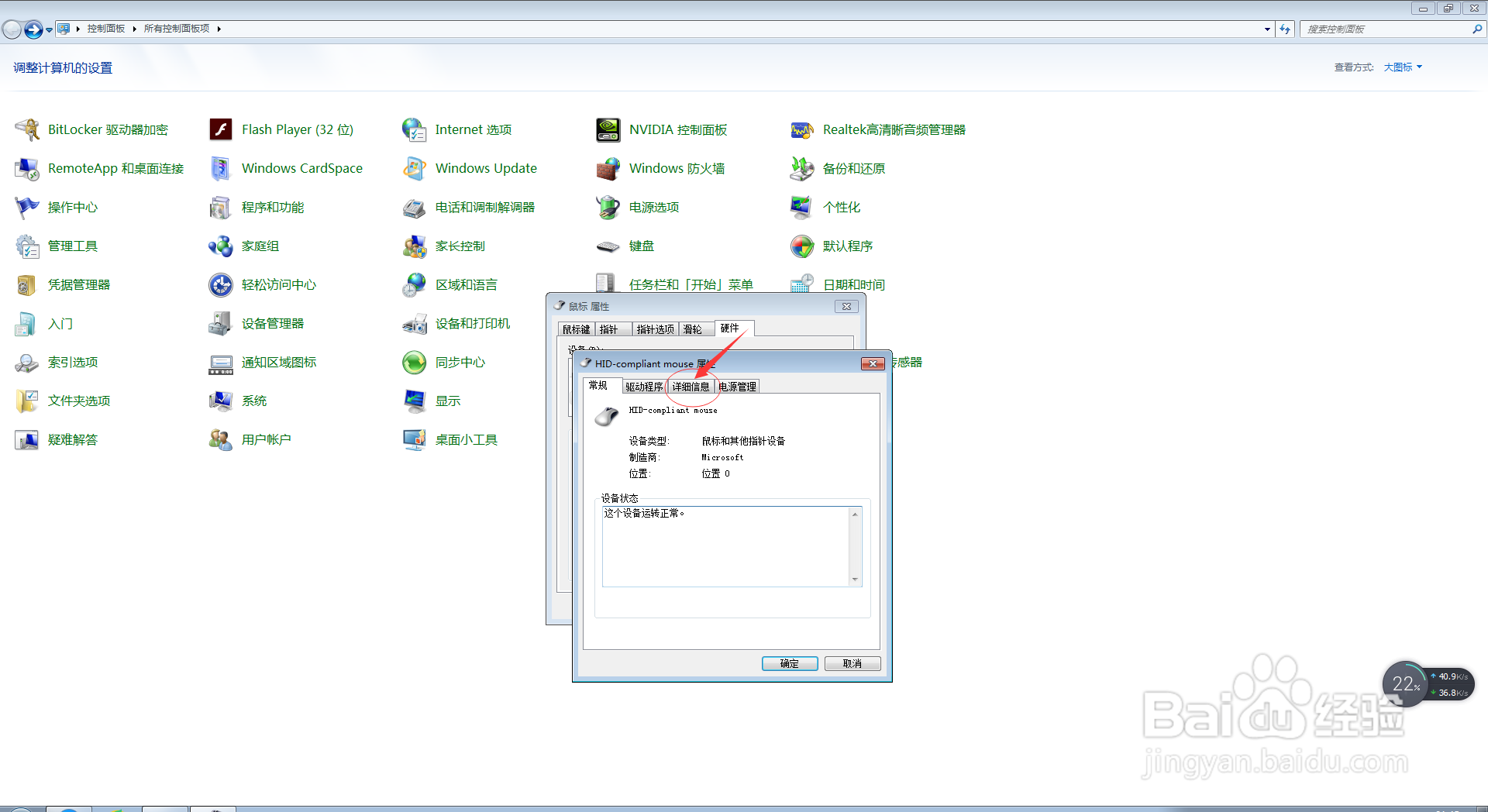
Task: Open Internet Options globe icon
Action: click(x=415, y=129)
